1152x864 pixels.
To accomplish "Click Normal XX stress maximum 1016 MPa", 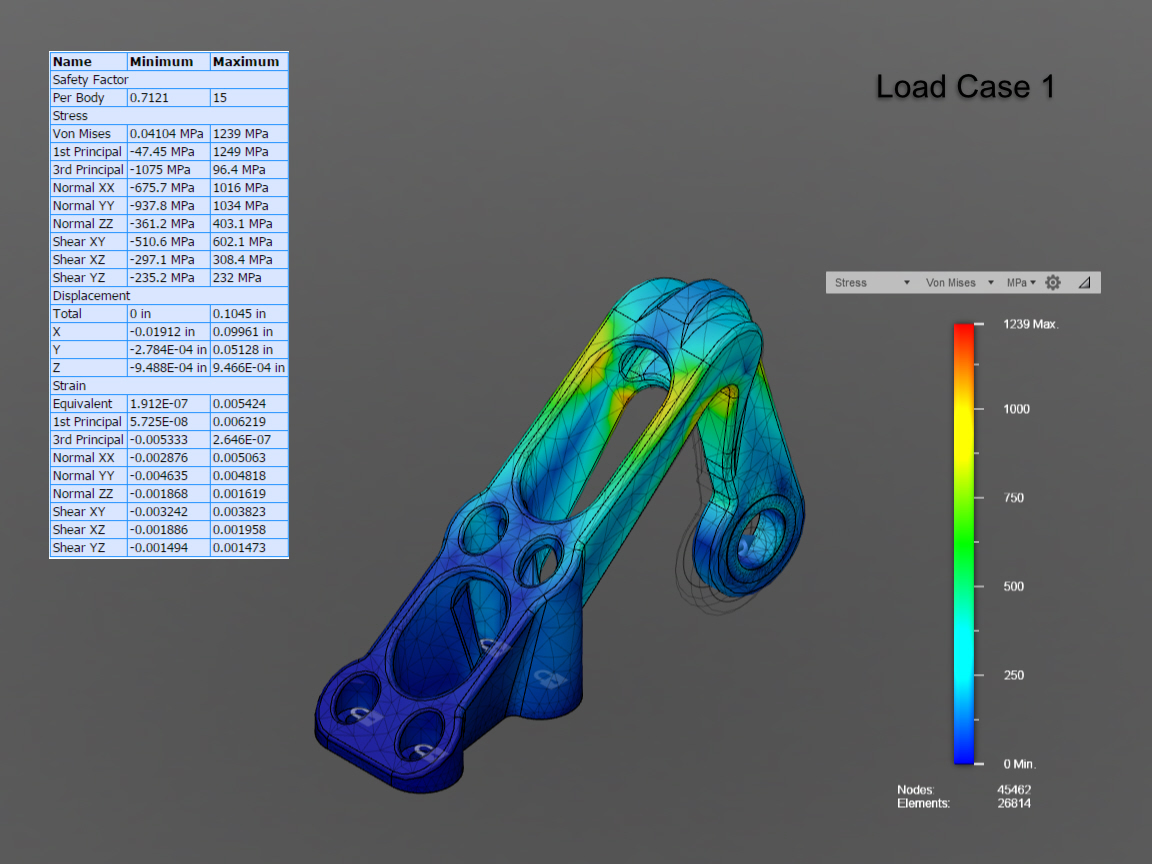I will [x=249, y=187].
